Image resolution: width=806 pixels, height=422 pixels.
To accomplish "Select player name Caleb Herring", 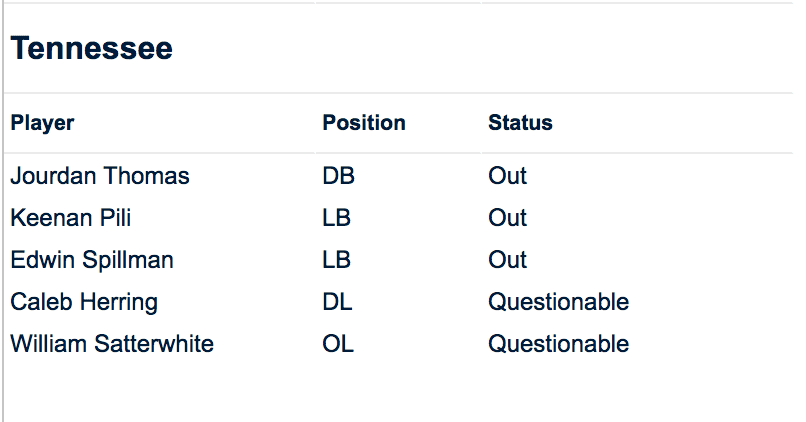I will point(84,302).
